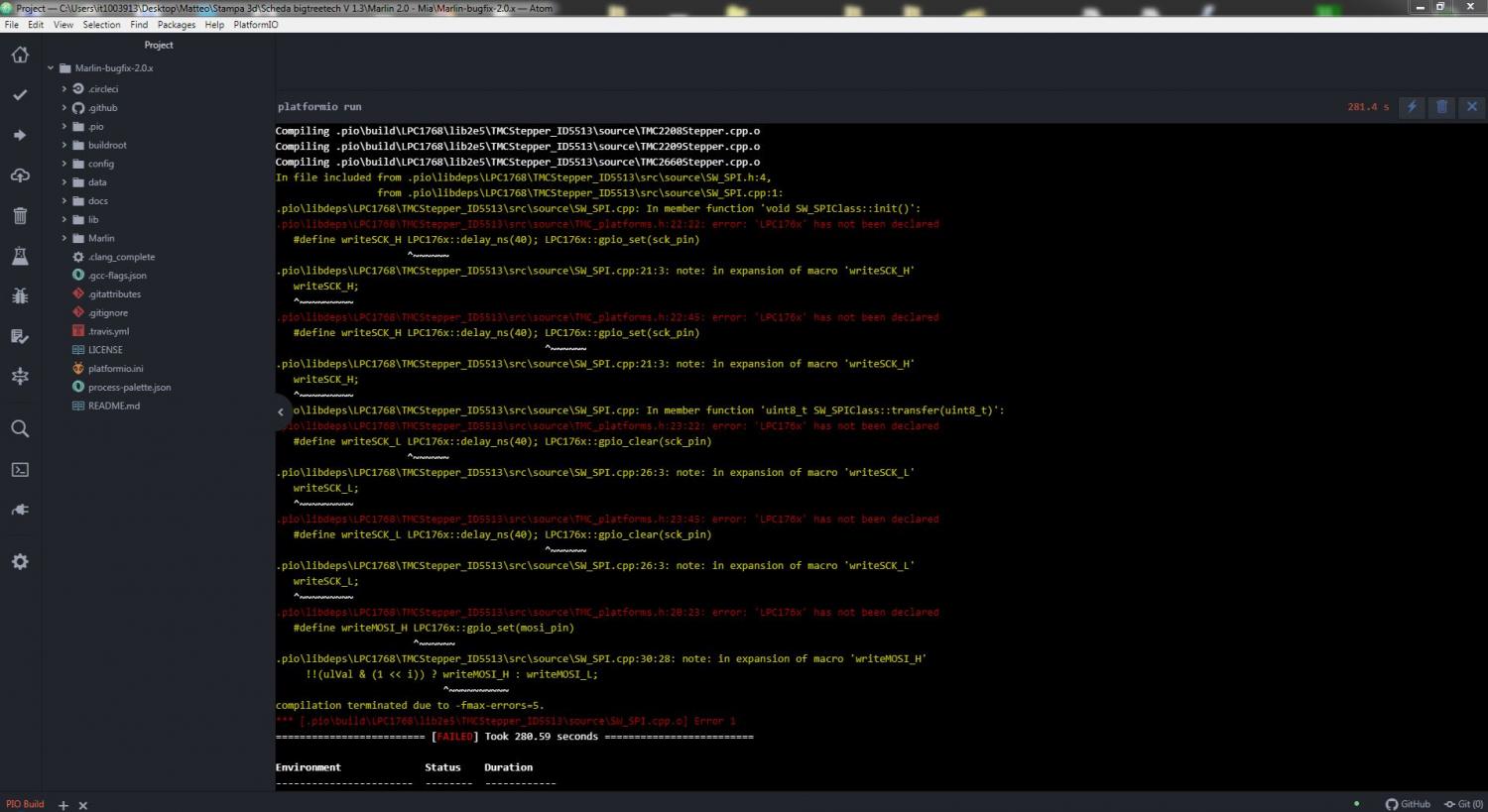Open the process-palette.json file
Image resolution: width=1488 pixels, height=812 pixels.
click(x=129, y=388)
